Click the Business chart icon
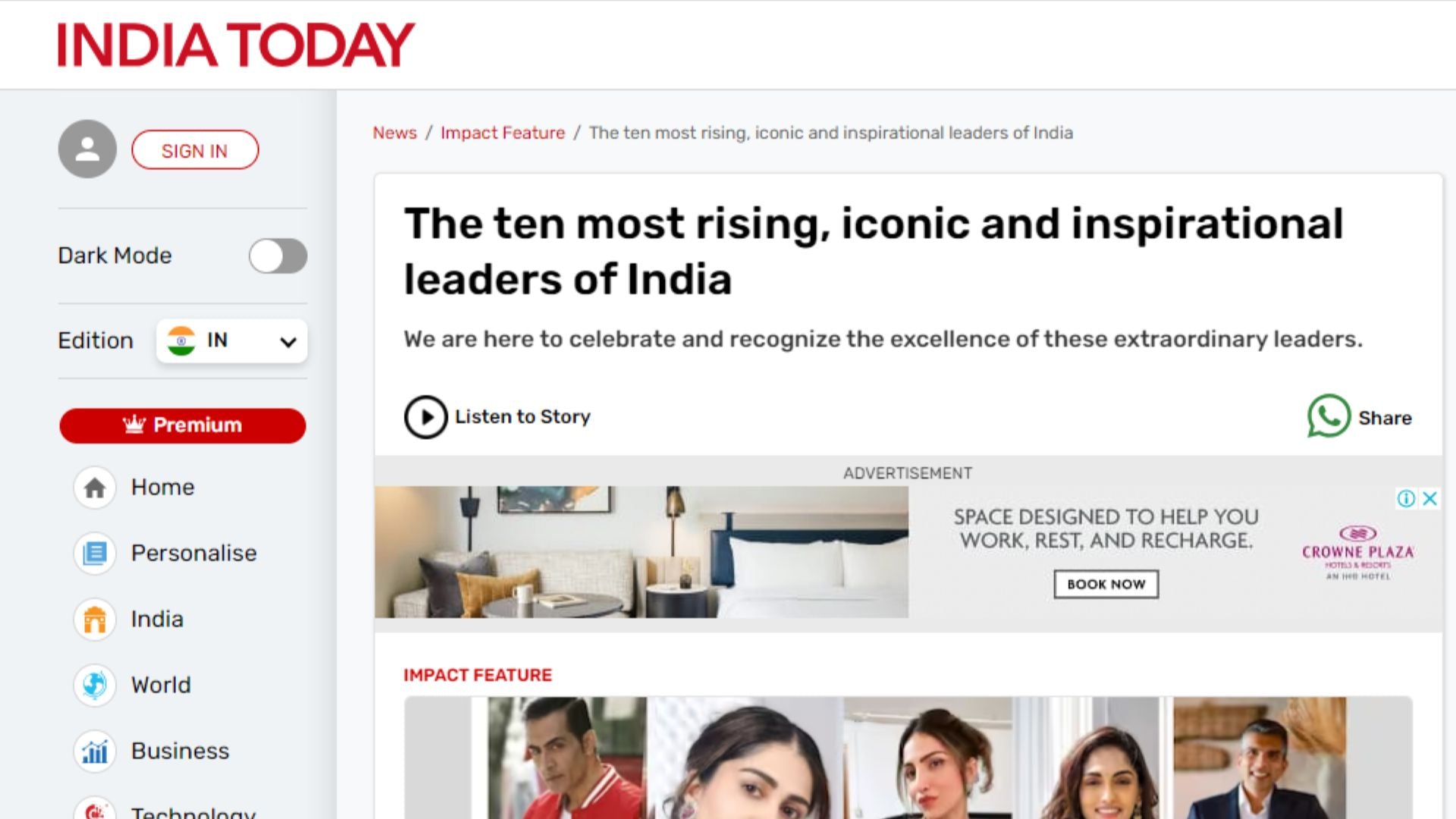The width and height of the screenshot is (1456, 819). 95,752
